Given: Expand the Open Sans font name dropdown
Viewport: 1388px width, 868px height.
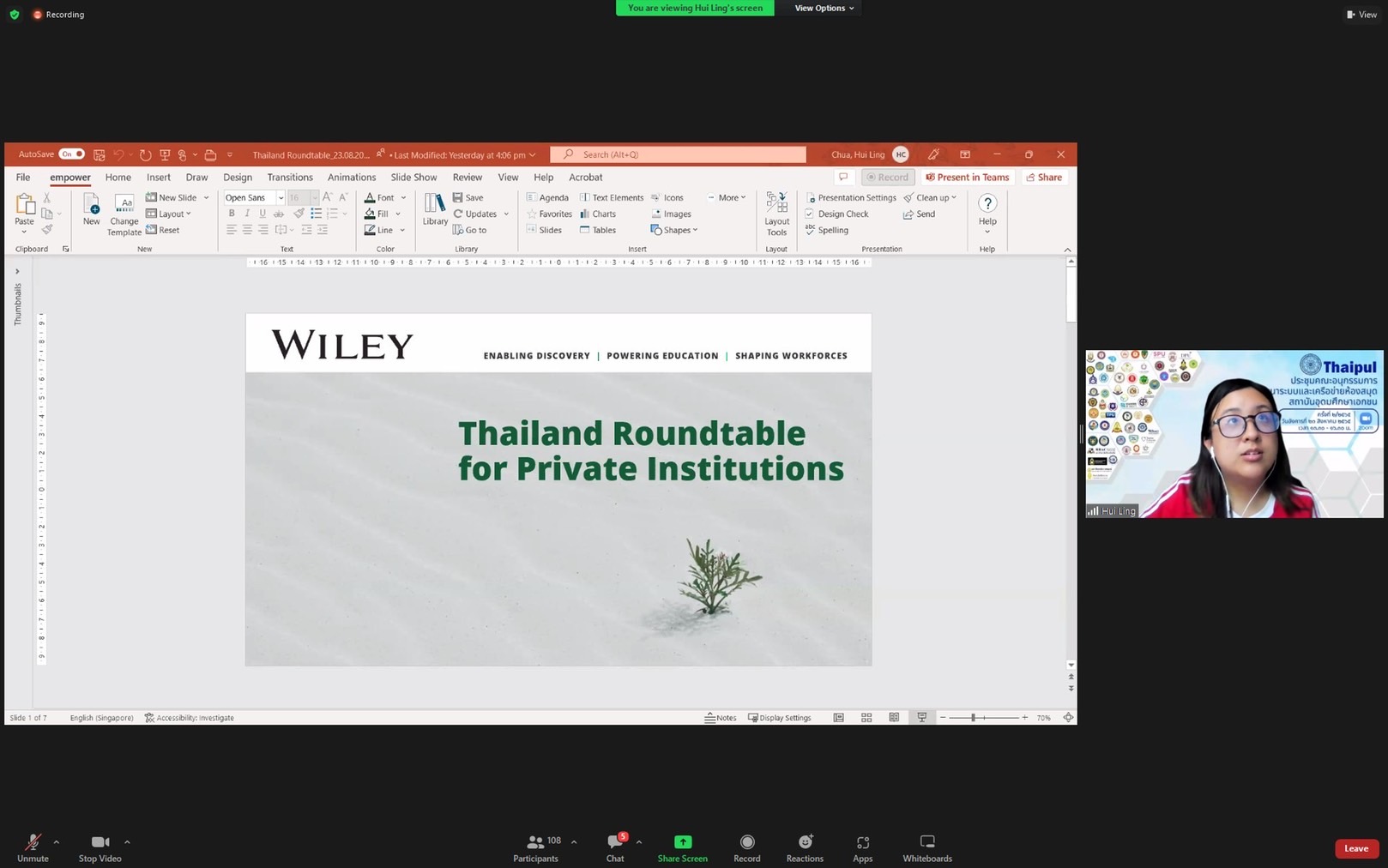Looking at the screenshot, I should pyautogui.click(x=281, y=198).
